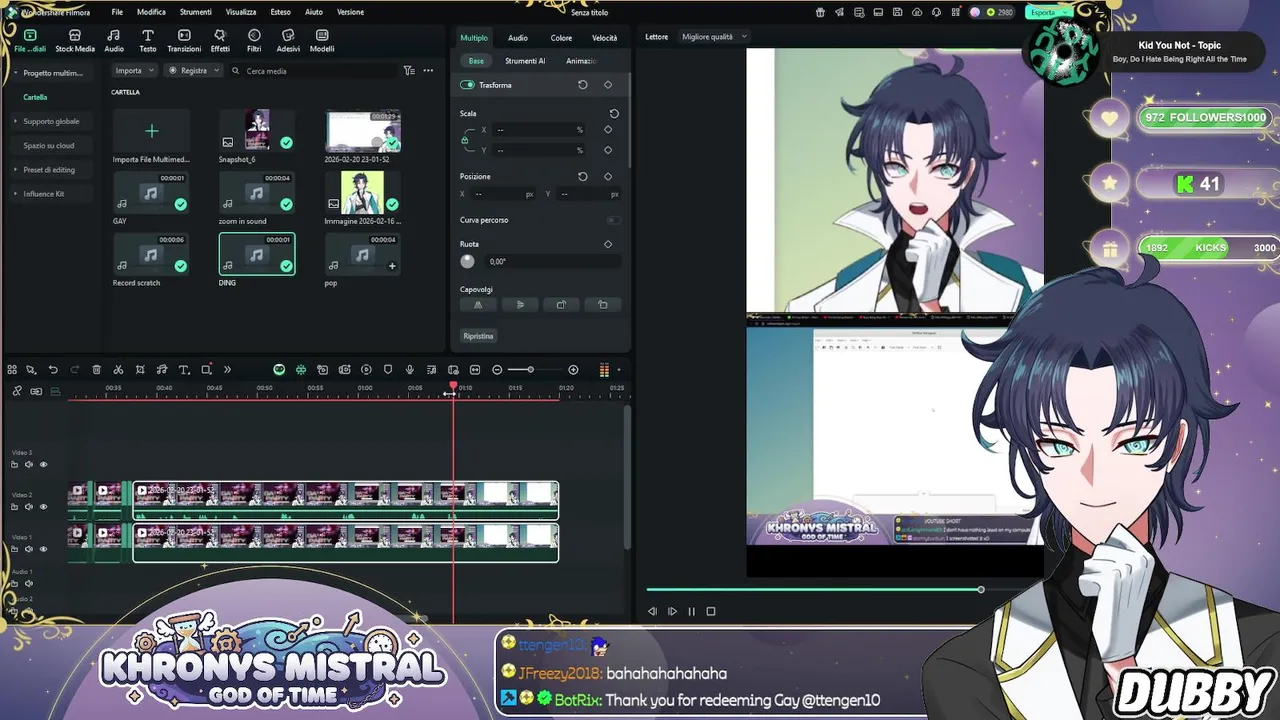
Task: Toggle the Trasforma switch
Action: coord(467,85)
